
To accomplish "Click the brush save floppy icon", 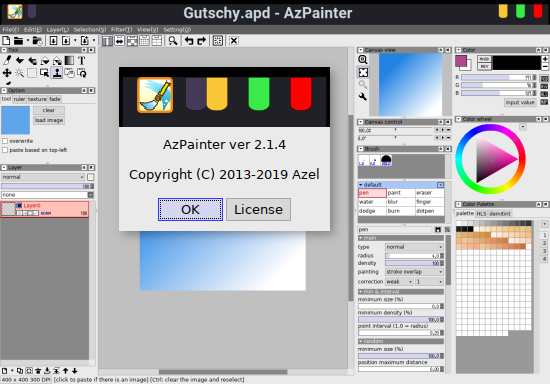I will coord(438,230).
